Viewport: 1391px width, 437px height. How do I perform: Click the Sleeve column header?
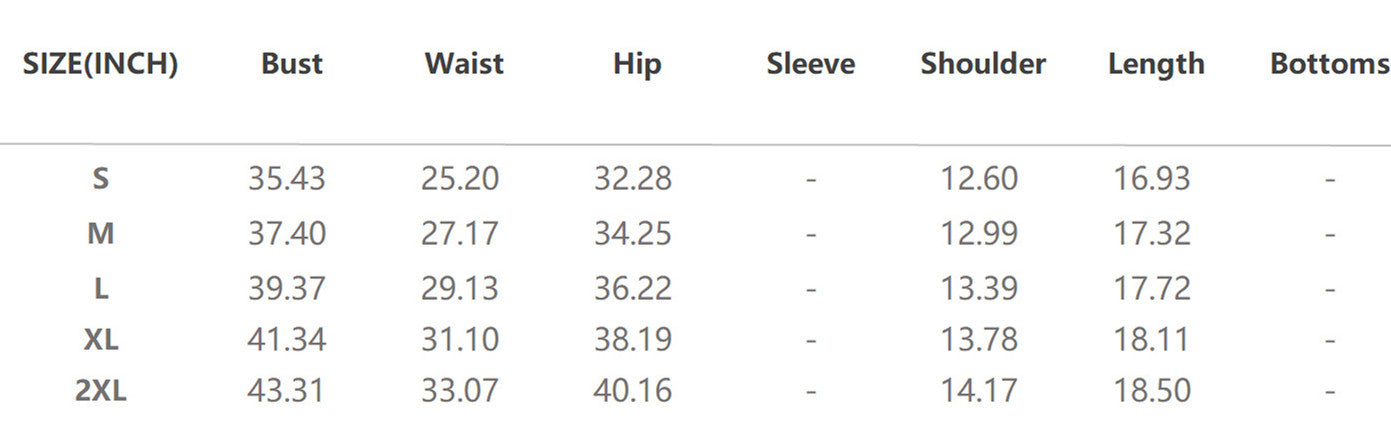(810, 65)
